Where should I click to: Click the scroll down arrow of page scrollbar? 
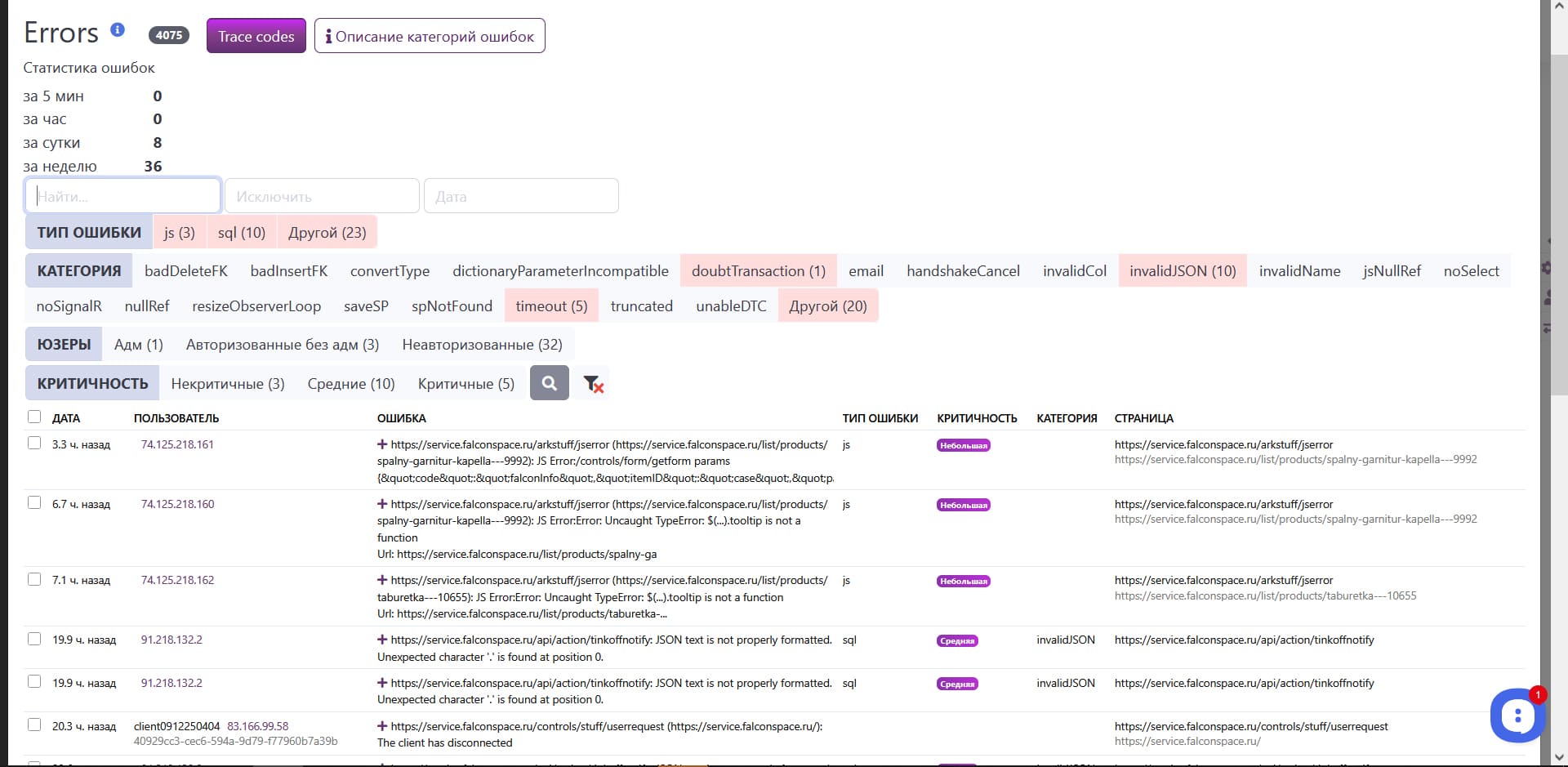click(x=1558, y=757)
